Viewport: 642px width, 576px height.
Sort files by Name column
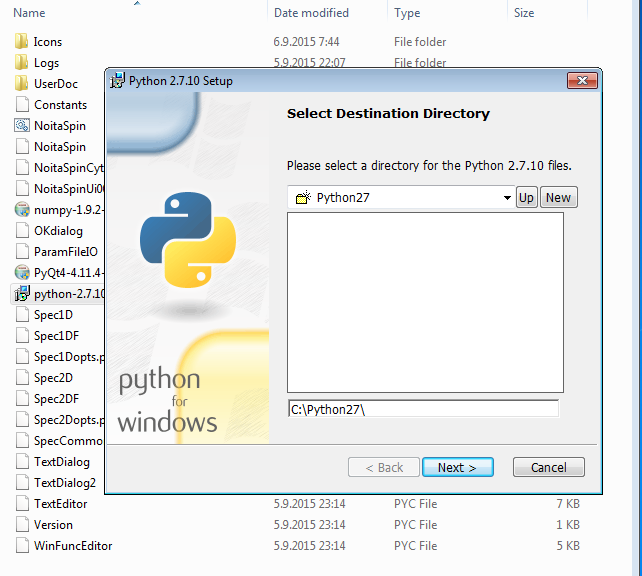pyautogui.click(x=29, y=13)
